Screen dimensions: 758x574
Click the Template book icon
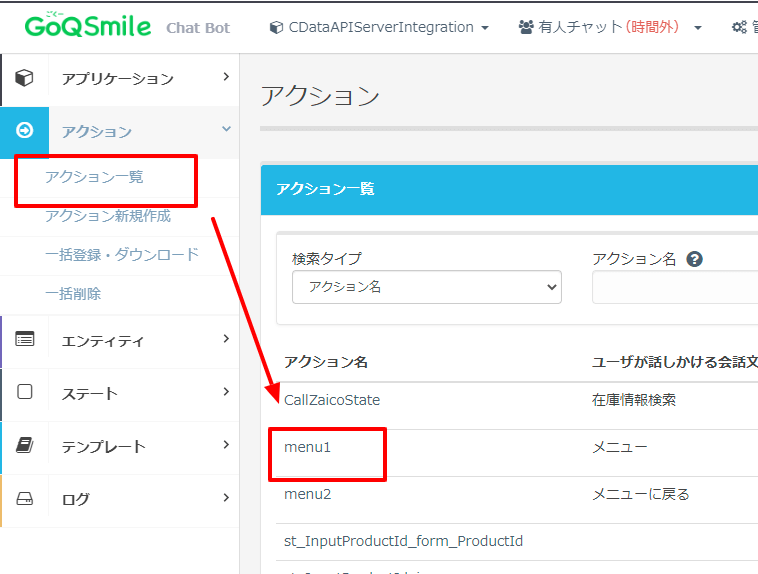[x=25, y=446]
